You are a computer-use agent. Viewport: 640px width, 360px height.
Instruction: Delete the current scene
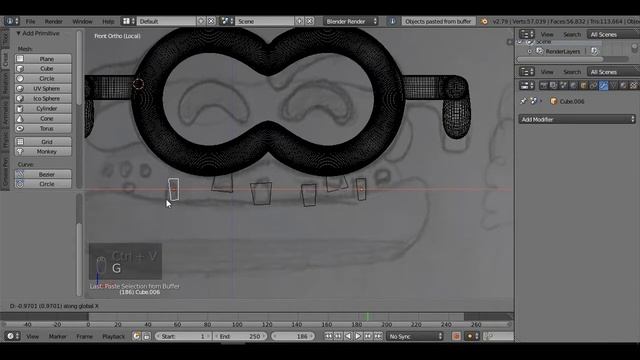click(309, 21)
